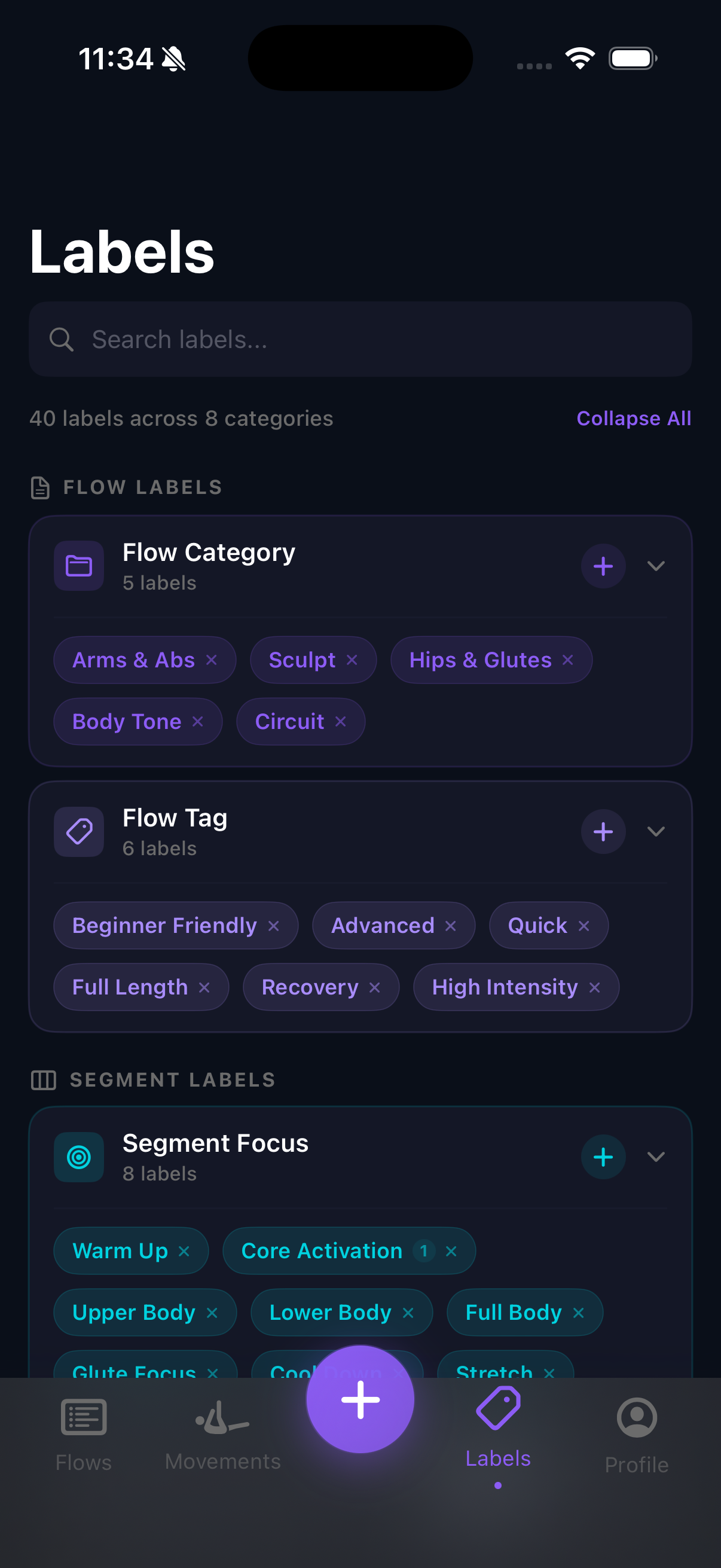Tap the central purple plus button
Viewport: 721px width, 1568px height.
(x=360, y=1398)
